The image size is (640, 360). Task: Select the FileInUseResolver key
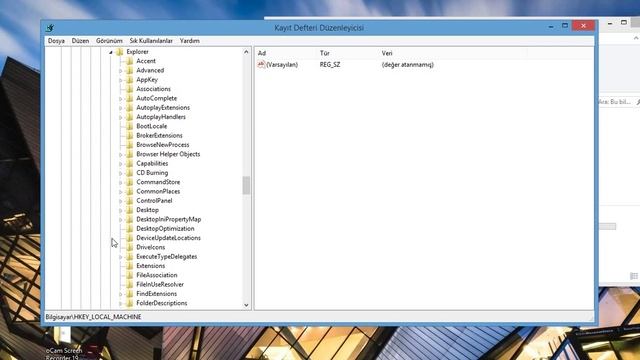tap(160, 284)
